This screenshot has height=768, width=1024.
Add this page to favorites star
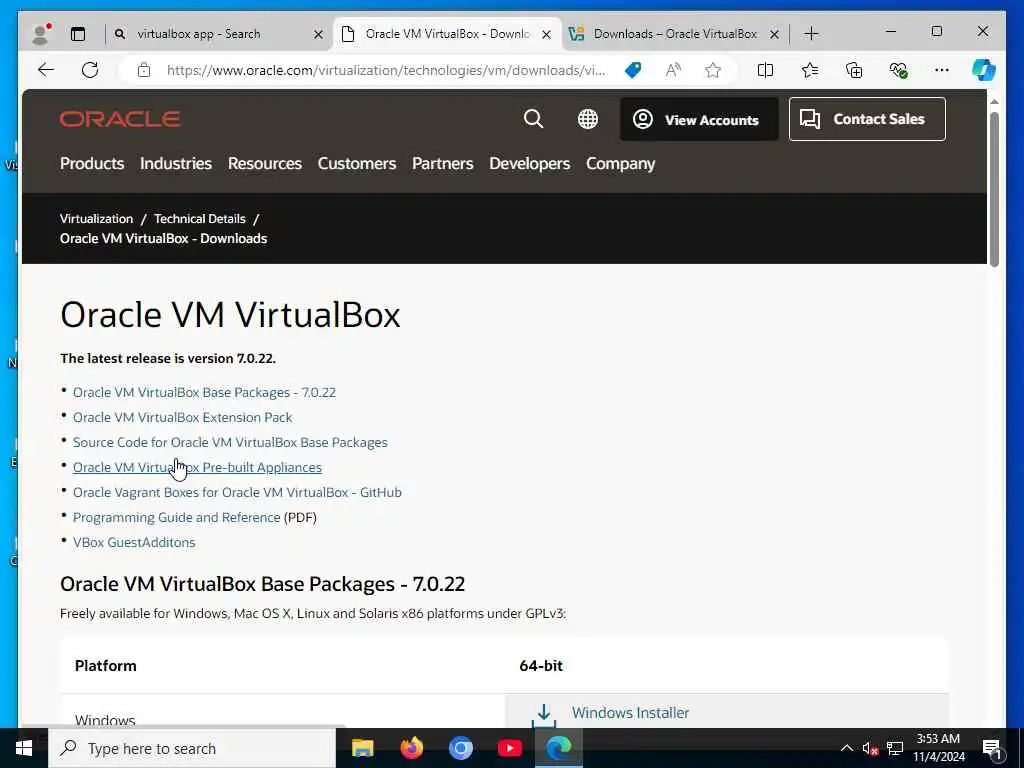713,70
